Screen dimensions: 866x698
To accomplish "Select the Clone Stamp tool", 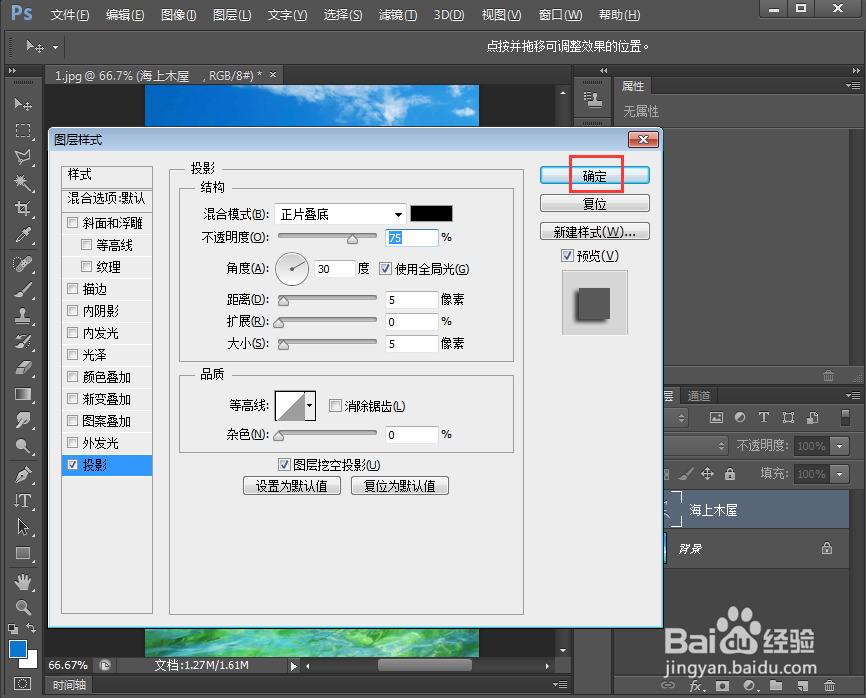I will coord(23,316).
